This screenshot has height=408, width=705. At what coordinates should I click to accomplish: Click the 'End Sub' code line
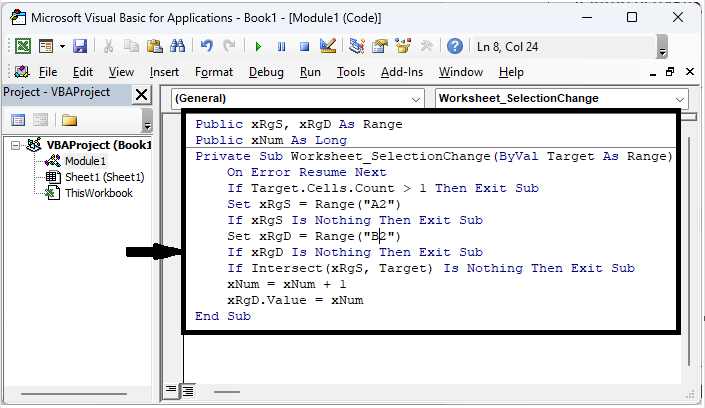[x=223, y=316]
